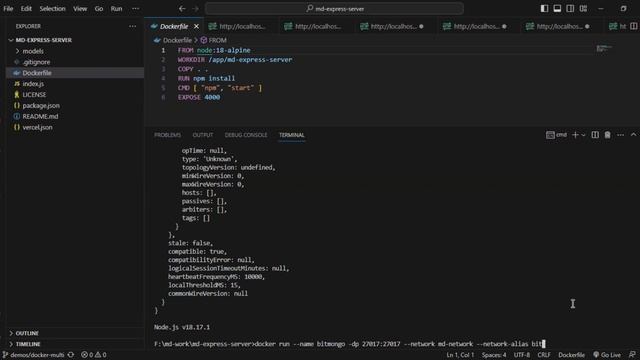The height and width of the screenshot is (360, 640).
Task: Click the md-express-server search box
Action: tap(334, 9)
